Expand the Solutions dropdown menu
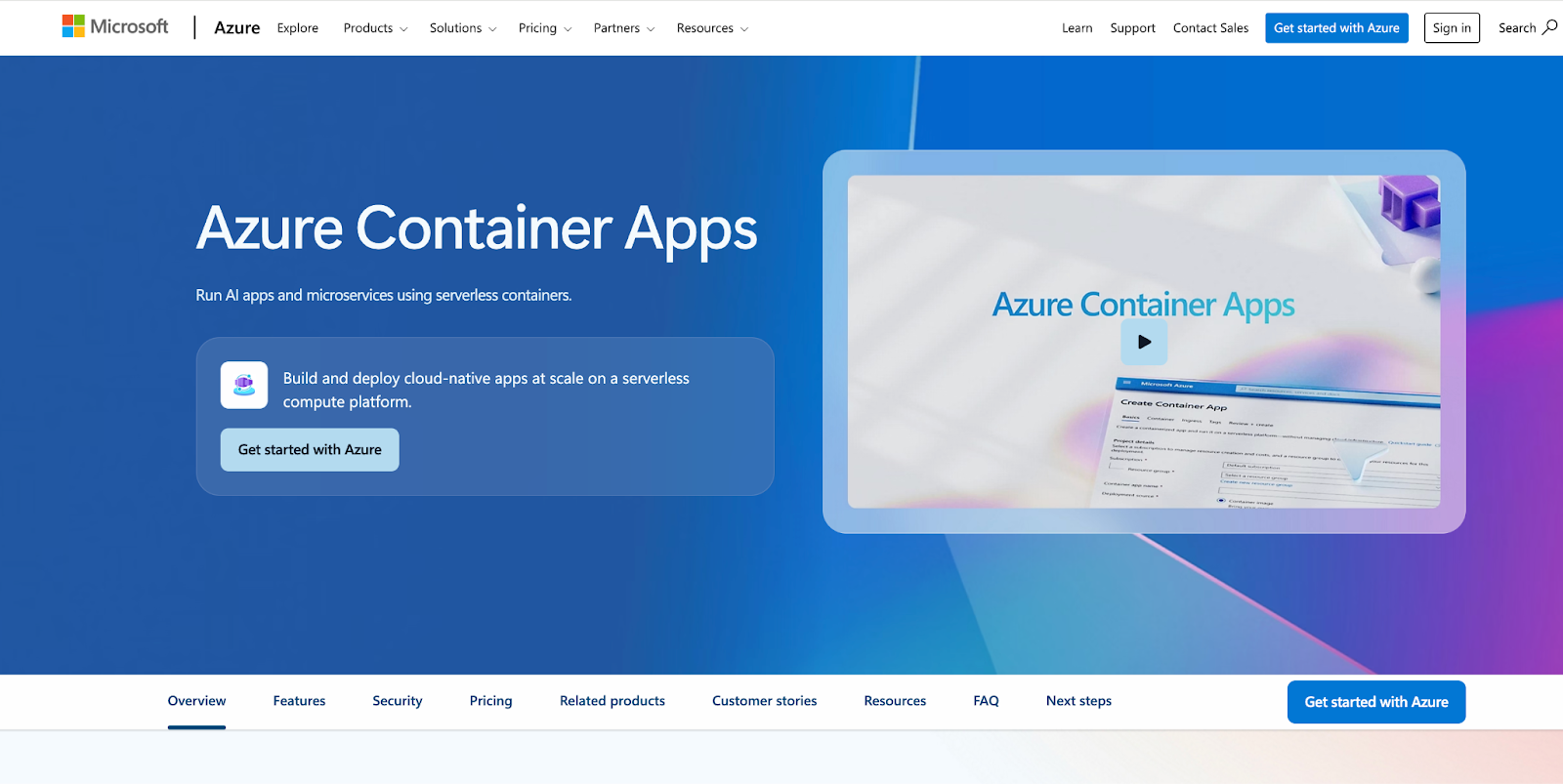The height and width of the screenshot is (784, 1563). tap(462, 28)
